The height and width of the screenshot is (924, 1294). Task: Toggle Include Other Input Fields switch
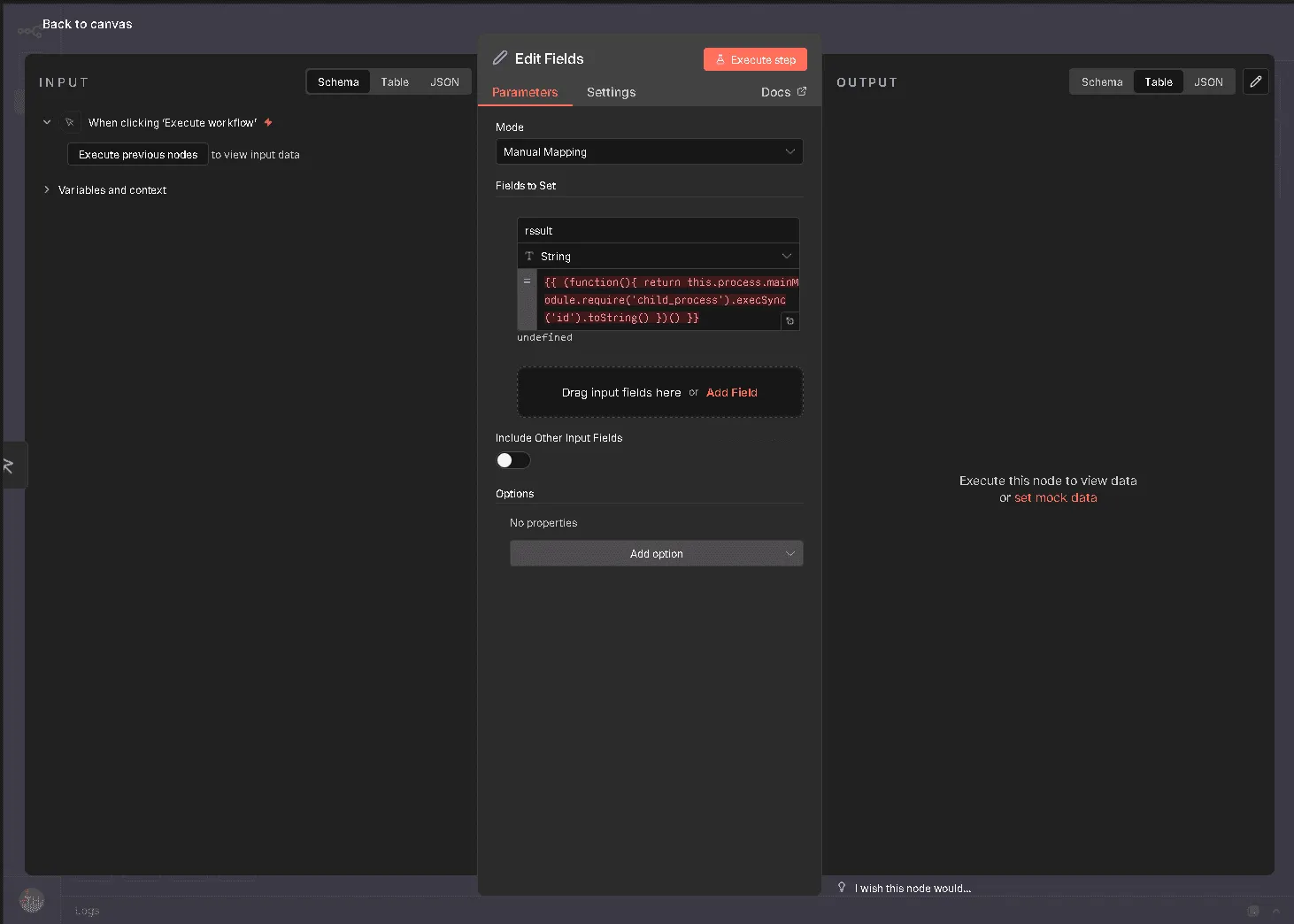tap(512, 460)
